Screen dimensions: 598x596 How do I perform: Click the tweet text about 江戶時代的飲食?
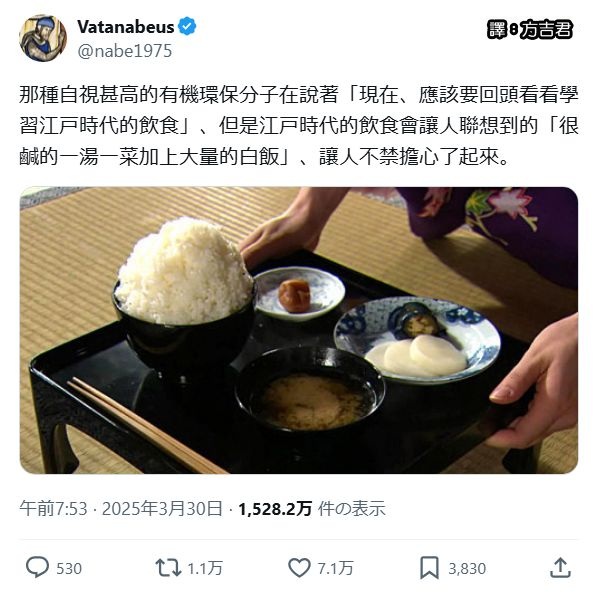click(x=299, y=125)
